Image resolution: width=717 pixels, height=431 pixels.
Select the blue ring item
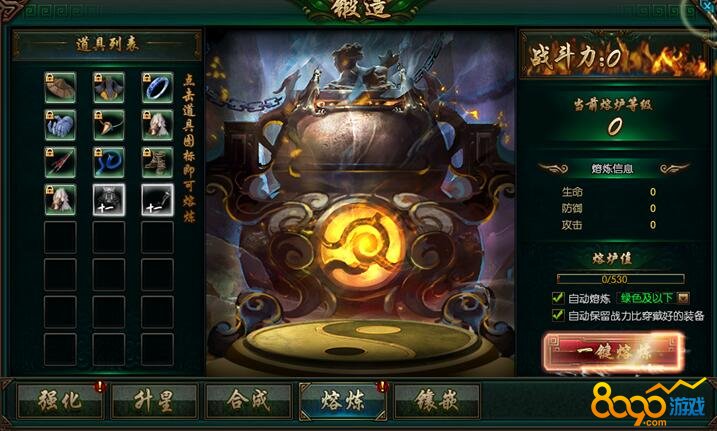click(157, 87)
